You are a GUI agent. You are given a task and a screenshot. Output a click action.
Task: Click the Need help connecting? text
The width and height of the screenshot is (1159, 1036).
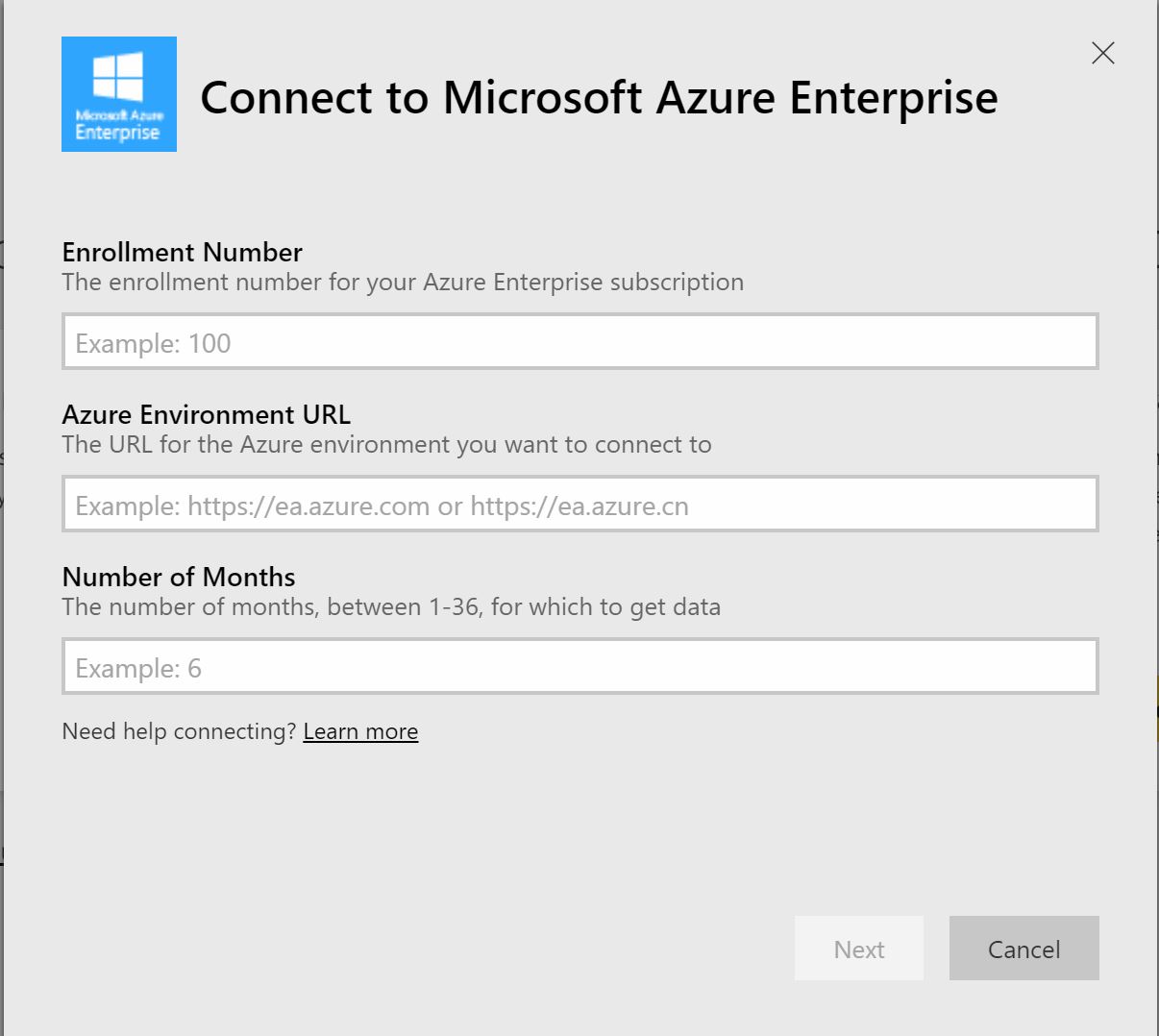click(177, 731)
